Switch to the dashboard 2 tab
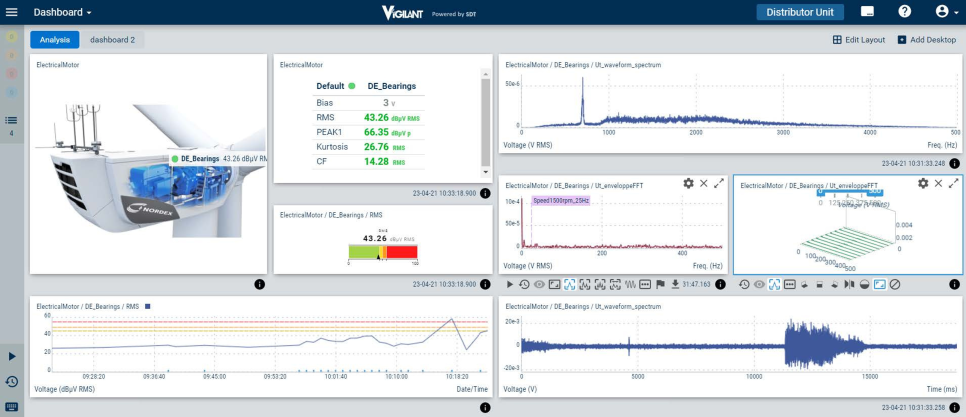This screenshot has width=966, height=417. click(x=113, y=40)
